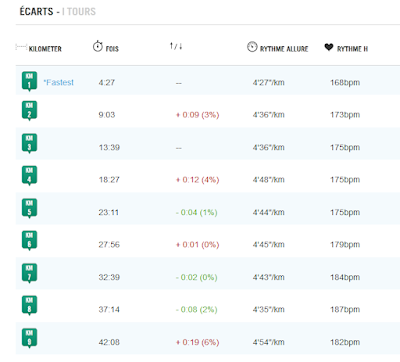400x362 pixels.
Task: Select time cell 9:03
Action: pos(107,115)
